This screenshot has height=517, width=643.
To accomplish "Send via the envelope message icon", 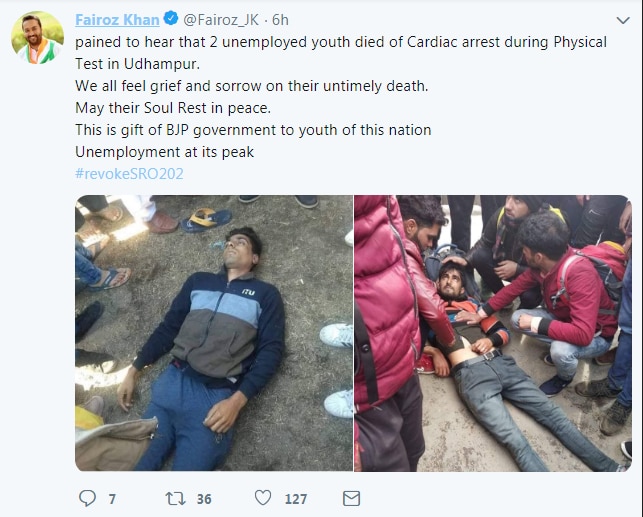I will (x=351, y=499).
